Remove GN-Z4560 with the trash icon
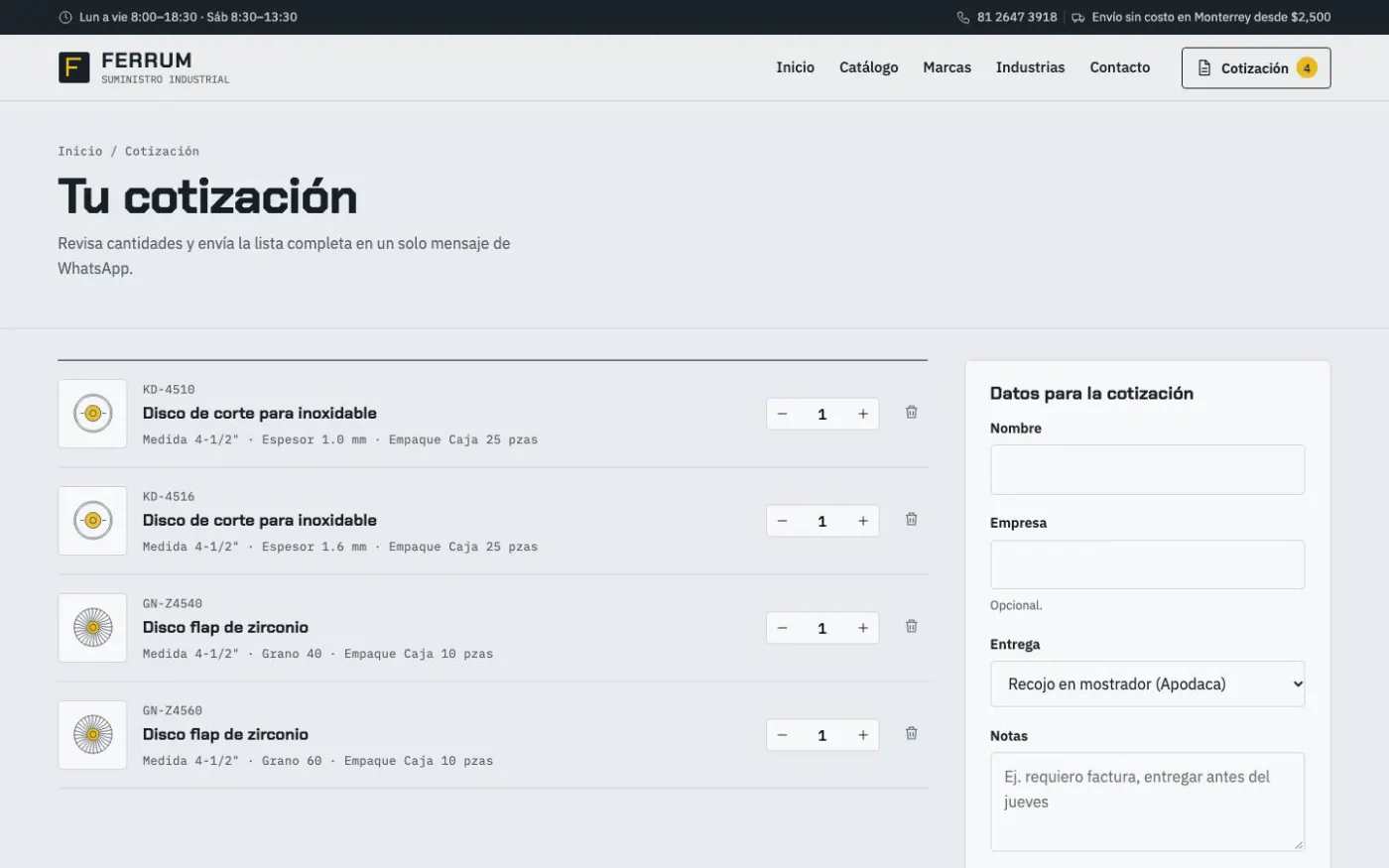 (x=911, y=733)
